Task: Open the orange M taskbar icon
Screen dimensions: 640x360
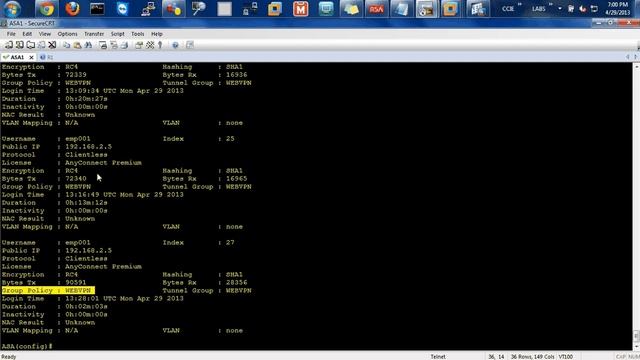Action: (x=300, y=9)
